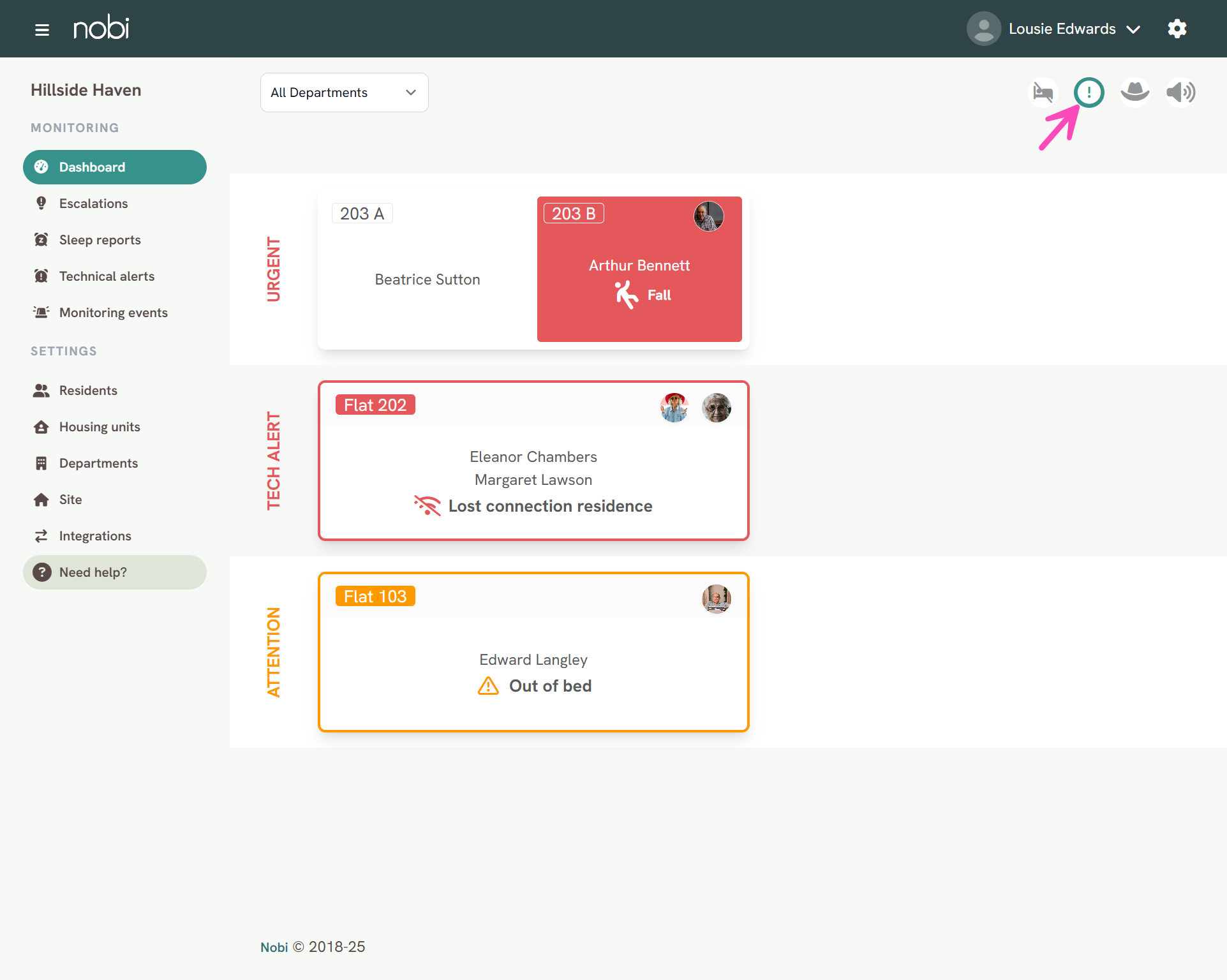
Task: Open the Technical alerts page
Action: tap(107, 276)
